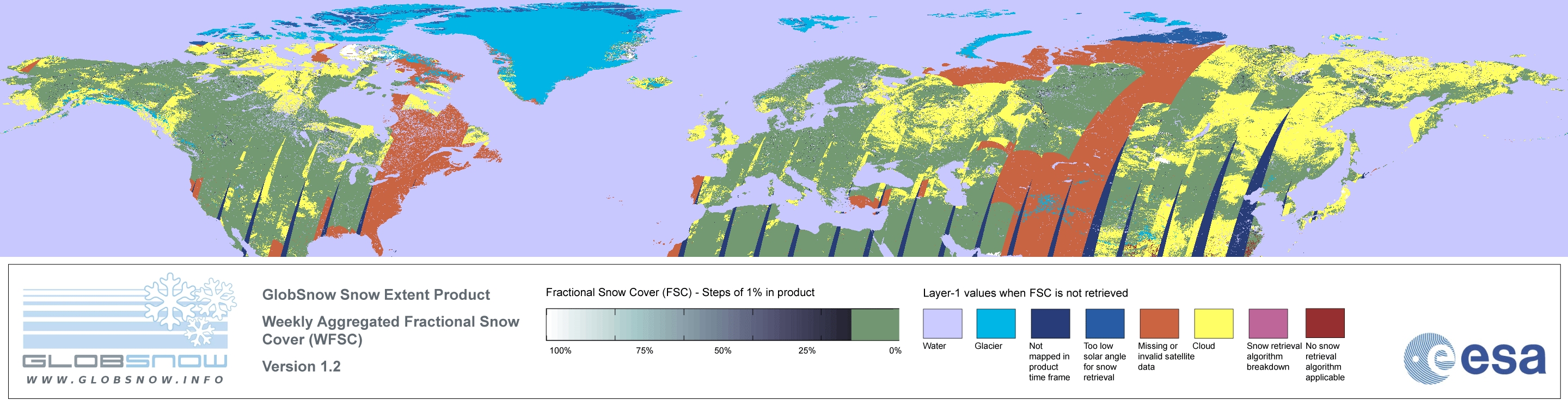This screenshot has height=406, width=1568.
Task: Click the green 0% snow cover block
Action: [x=875, y=324]
